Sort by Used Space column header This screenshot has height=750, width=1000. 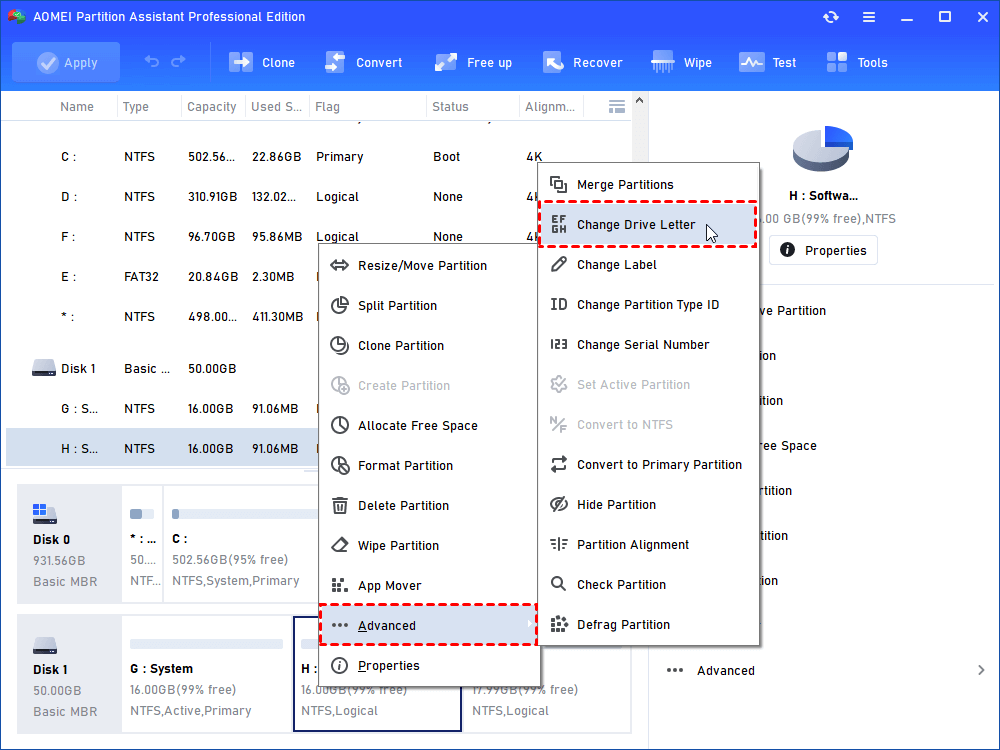pos(276,107)
